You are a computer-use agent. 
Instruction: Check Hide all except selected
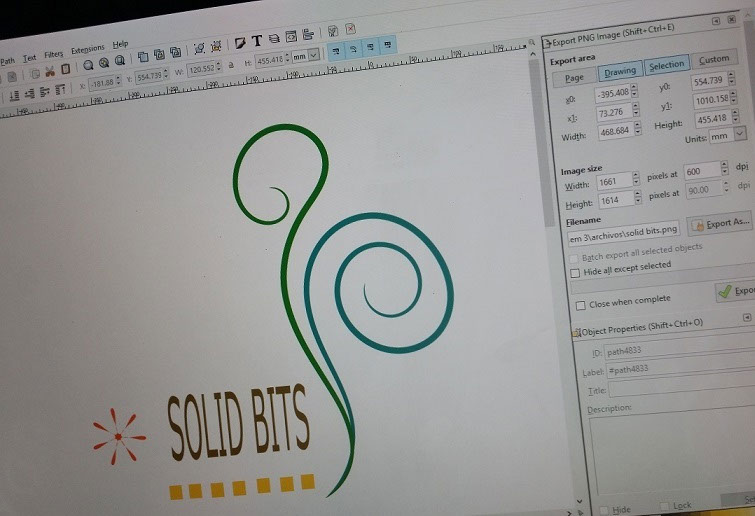coord(575,273)
